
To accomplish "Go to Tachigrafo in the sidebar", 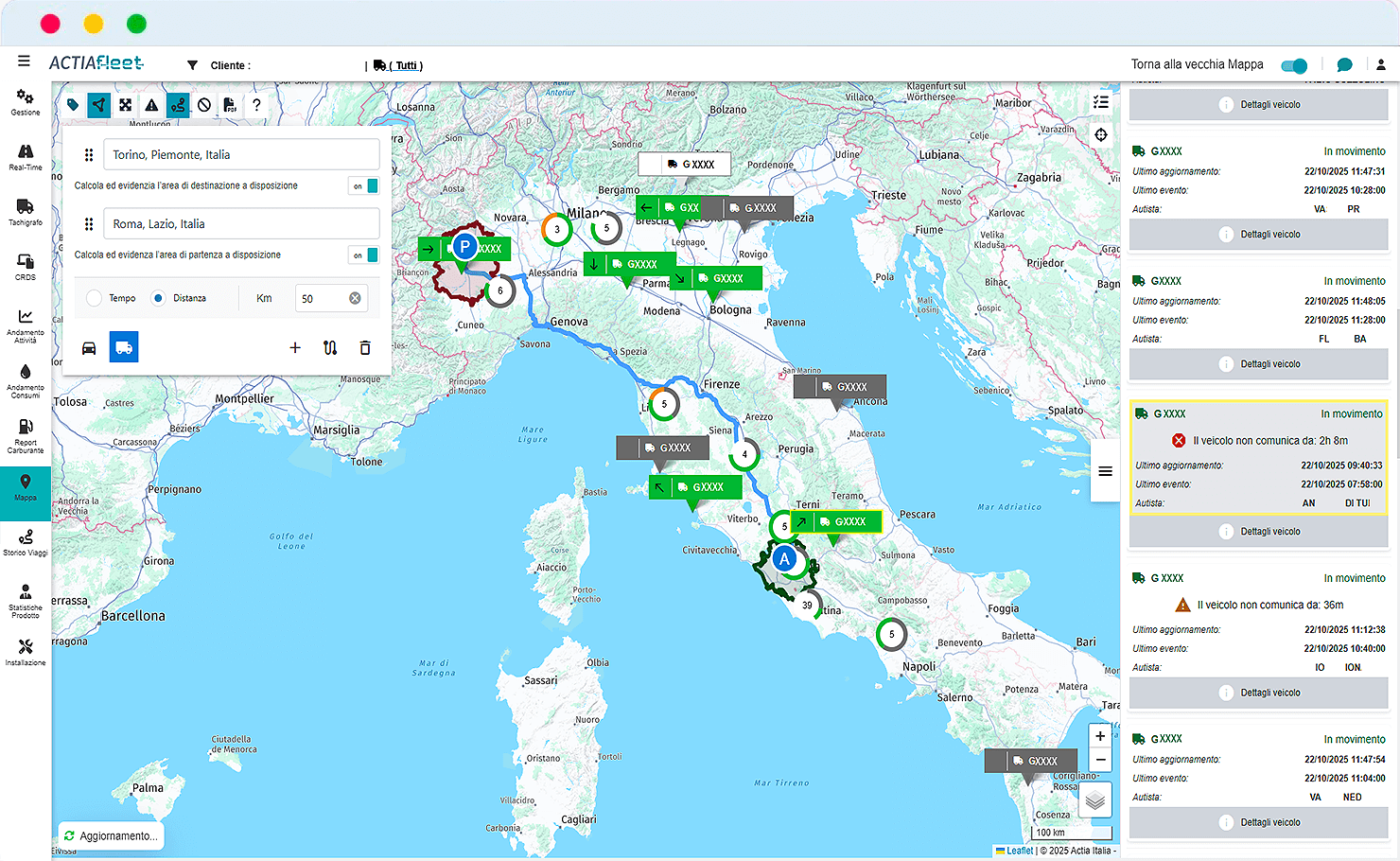I will tap(26, 211).
